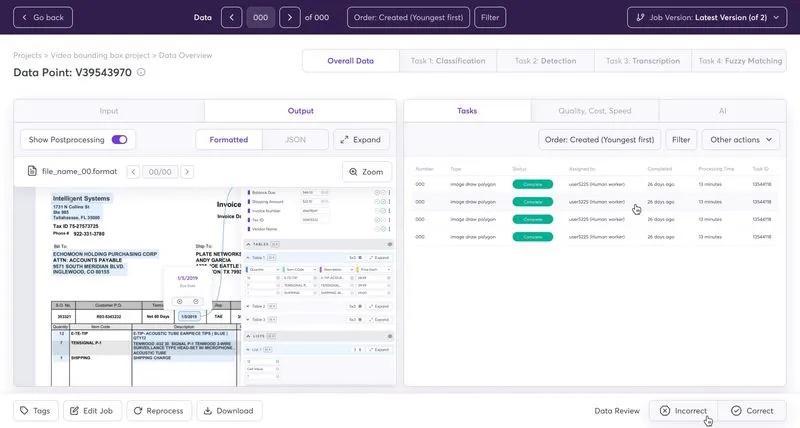The image size is (800, 428).
Task: Click the first Complete status badge
Action: (532, 184)
